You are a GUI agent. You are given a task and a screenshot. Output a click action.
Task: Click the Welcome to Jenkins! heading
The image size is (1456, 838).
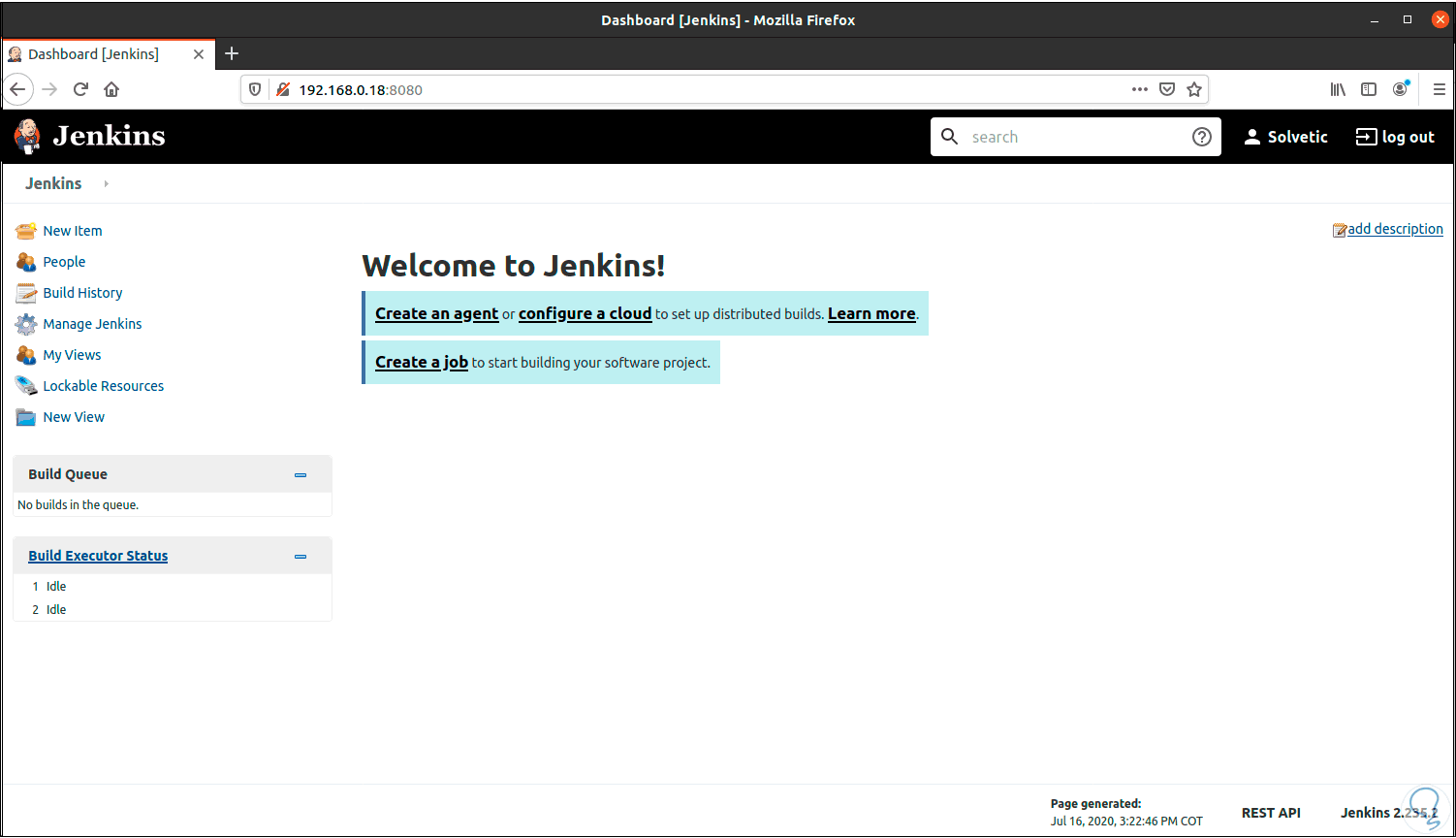514,265
